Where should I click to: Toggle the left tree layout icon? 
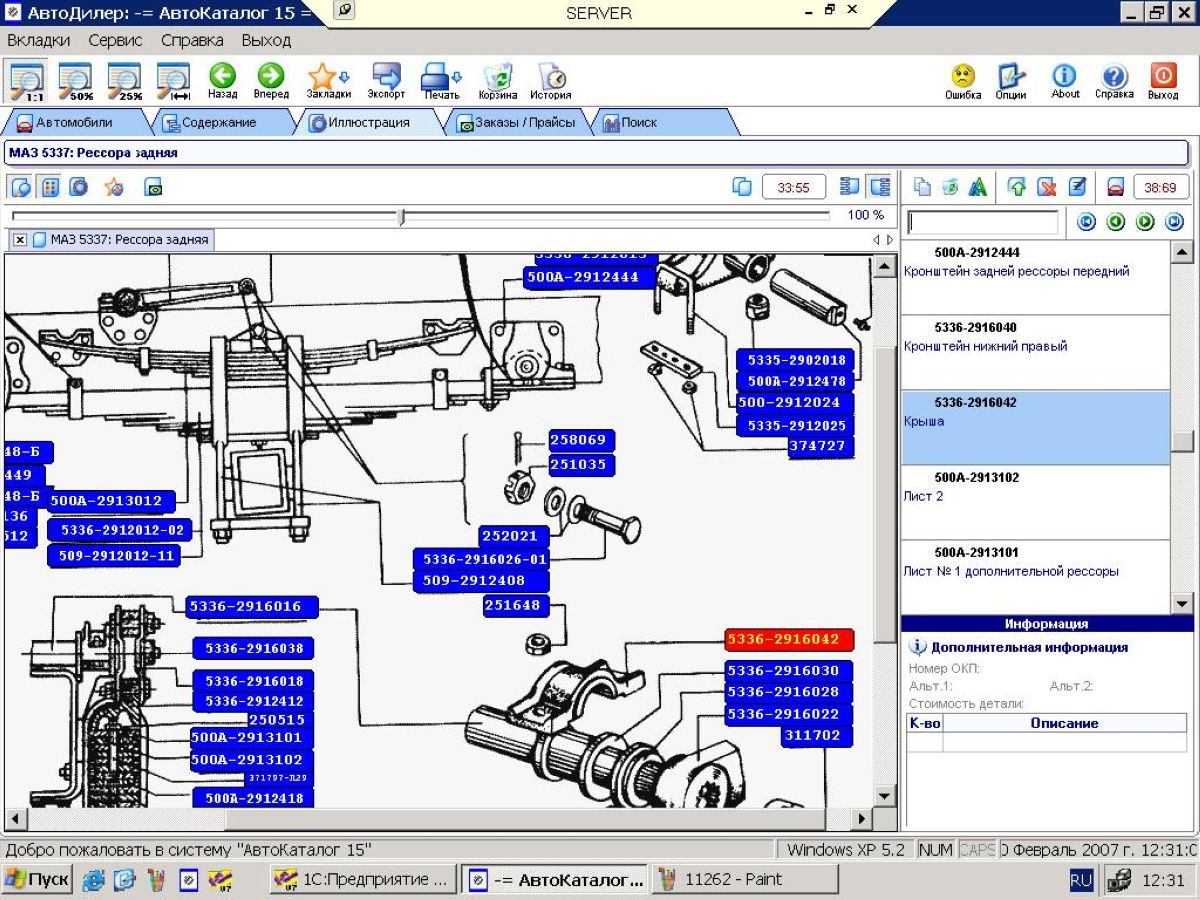click(x=850, y=187)
